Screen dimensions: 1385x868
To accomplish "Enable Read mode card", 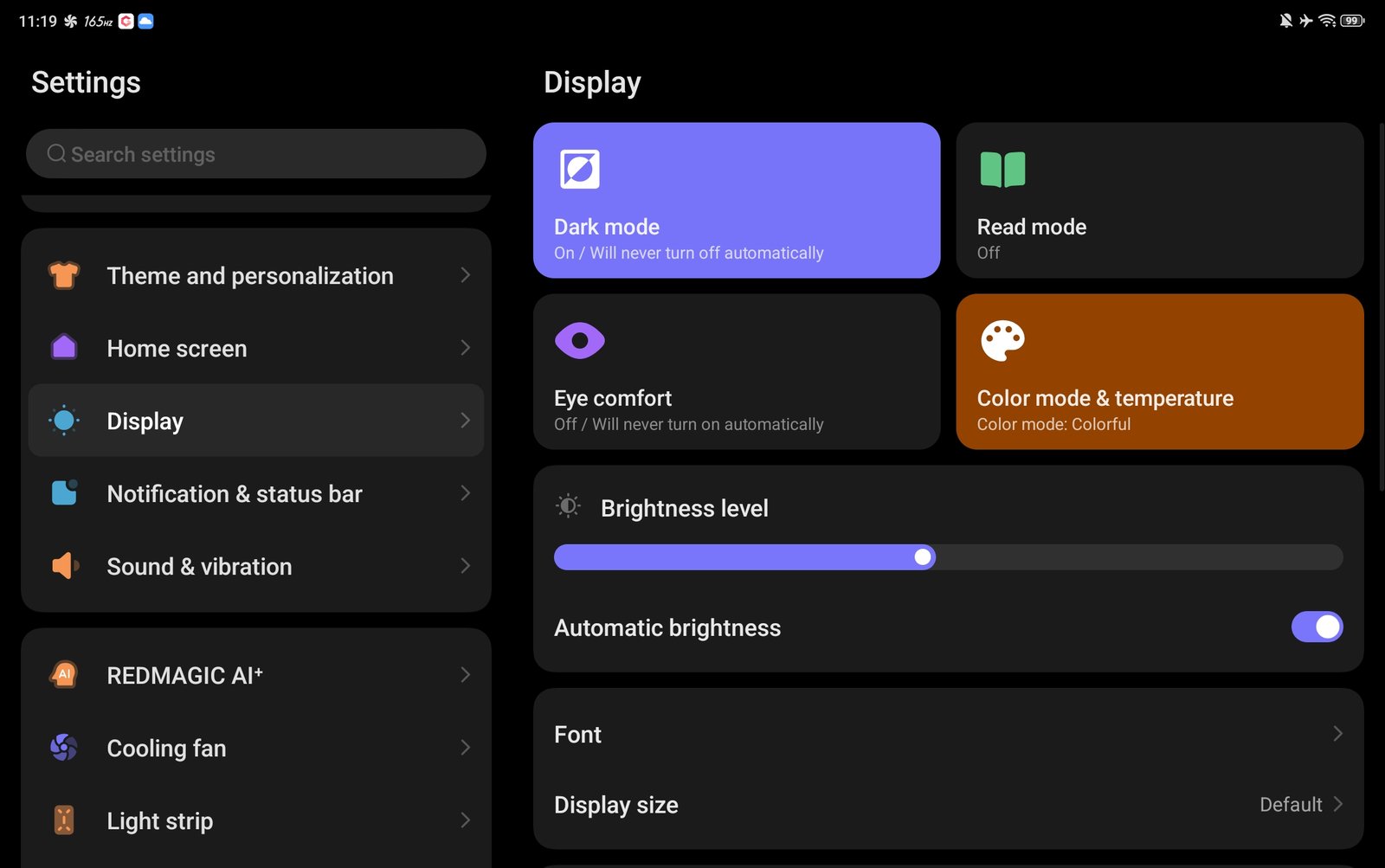I will (x=1159, y=200).
